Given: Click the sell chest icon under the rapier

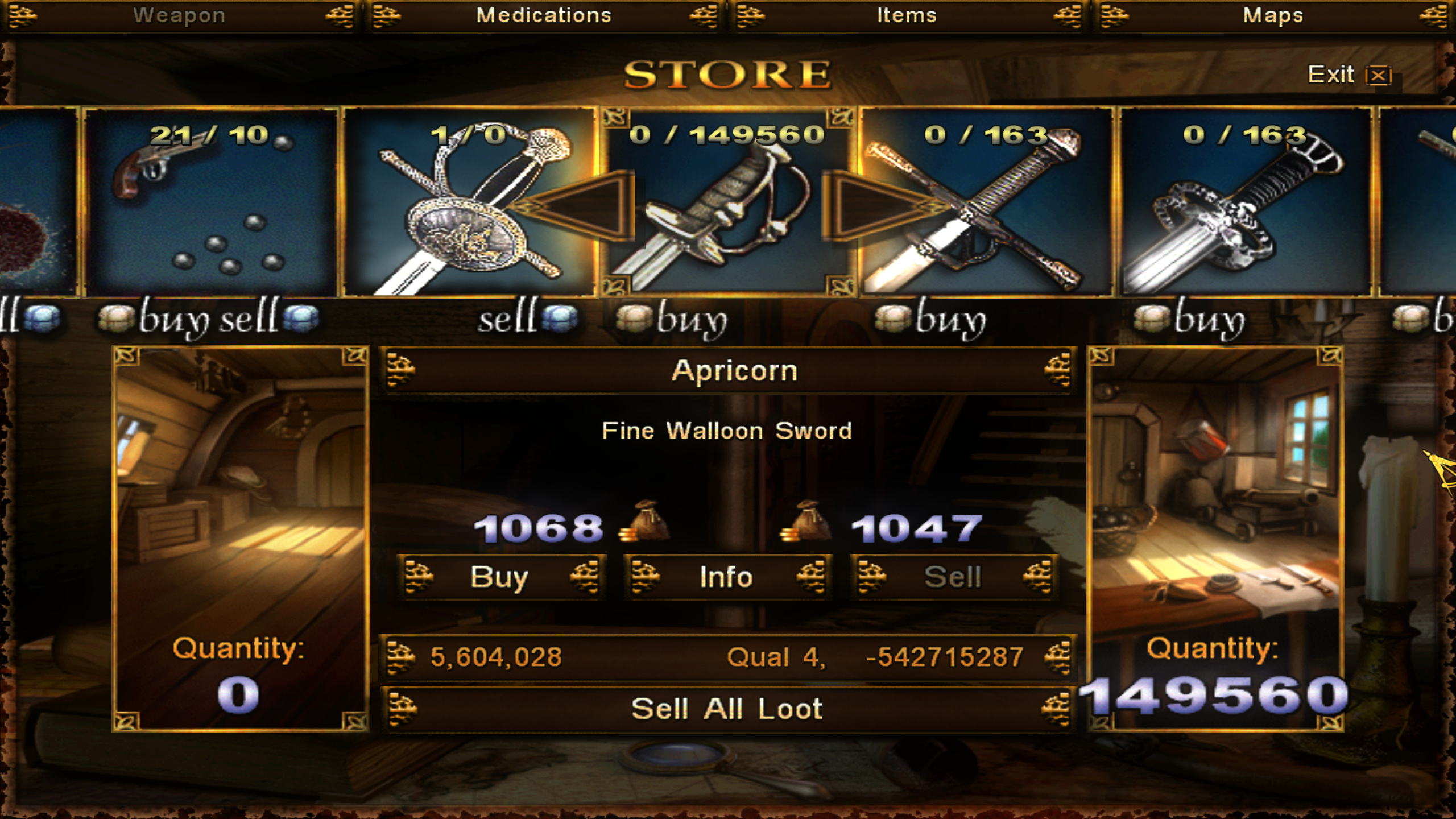Looking at the screenshot, I should [560, 318].
